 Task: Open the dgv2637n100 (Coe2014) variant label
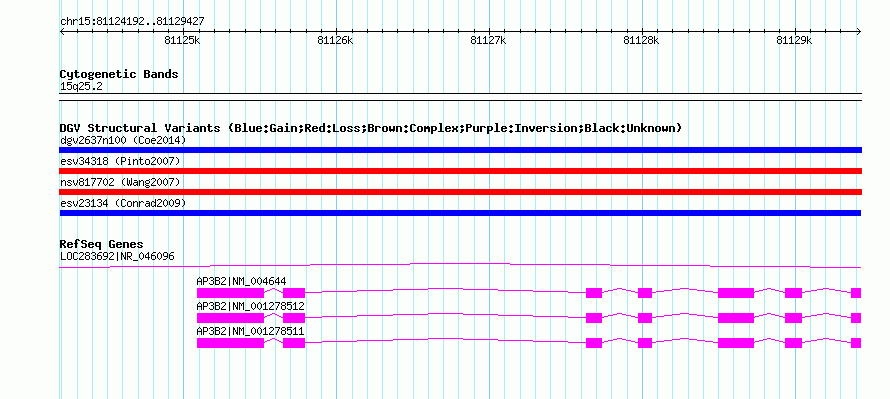coord(123,140)
